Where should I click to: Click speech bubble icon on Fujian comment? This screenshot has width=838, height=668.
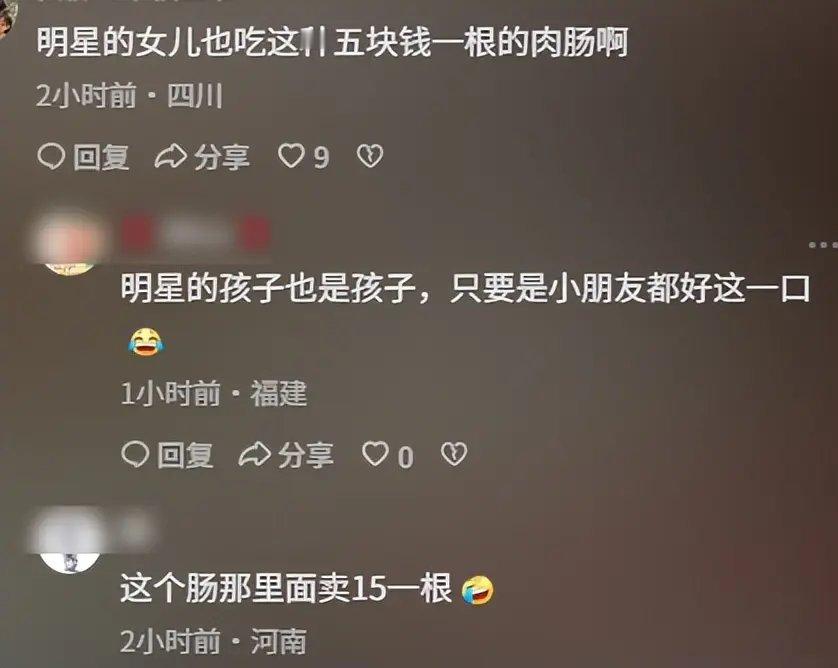coord(135,455)
